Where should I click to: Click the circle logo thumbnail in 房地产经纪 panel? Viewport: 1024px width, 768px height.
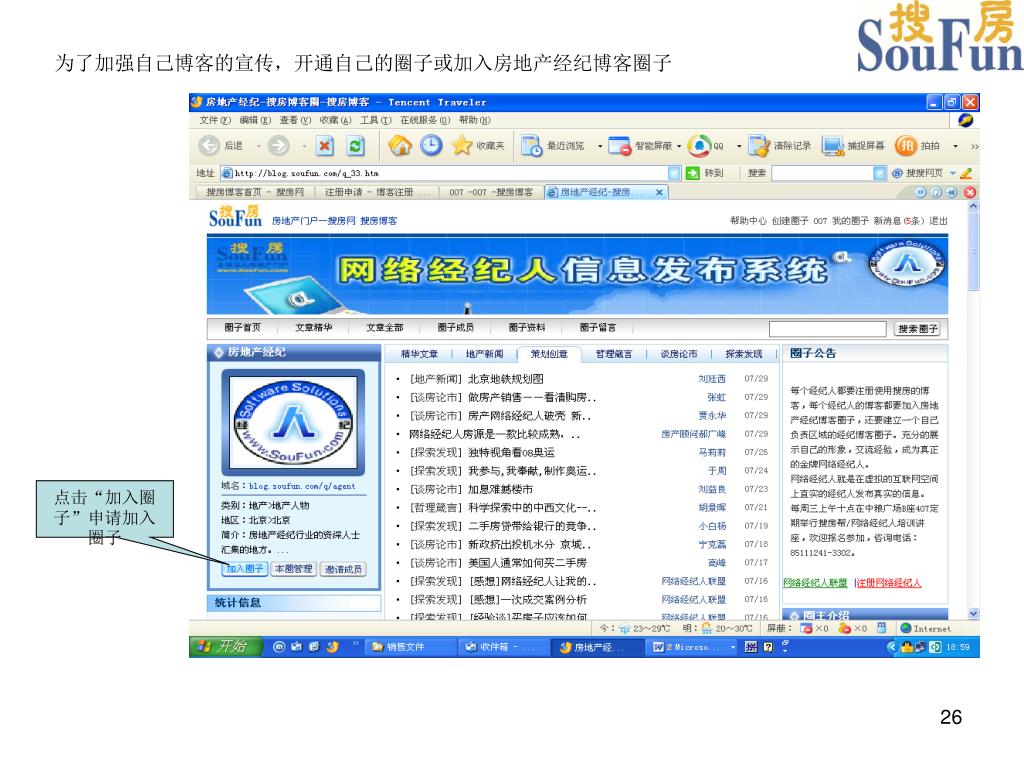click(293, 423)
